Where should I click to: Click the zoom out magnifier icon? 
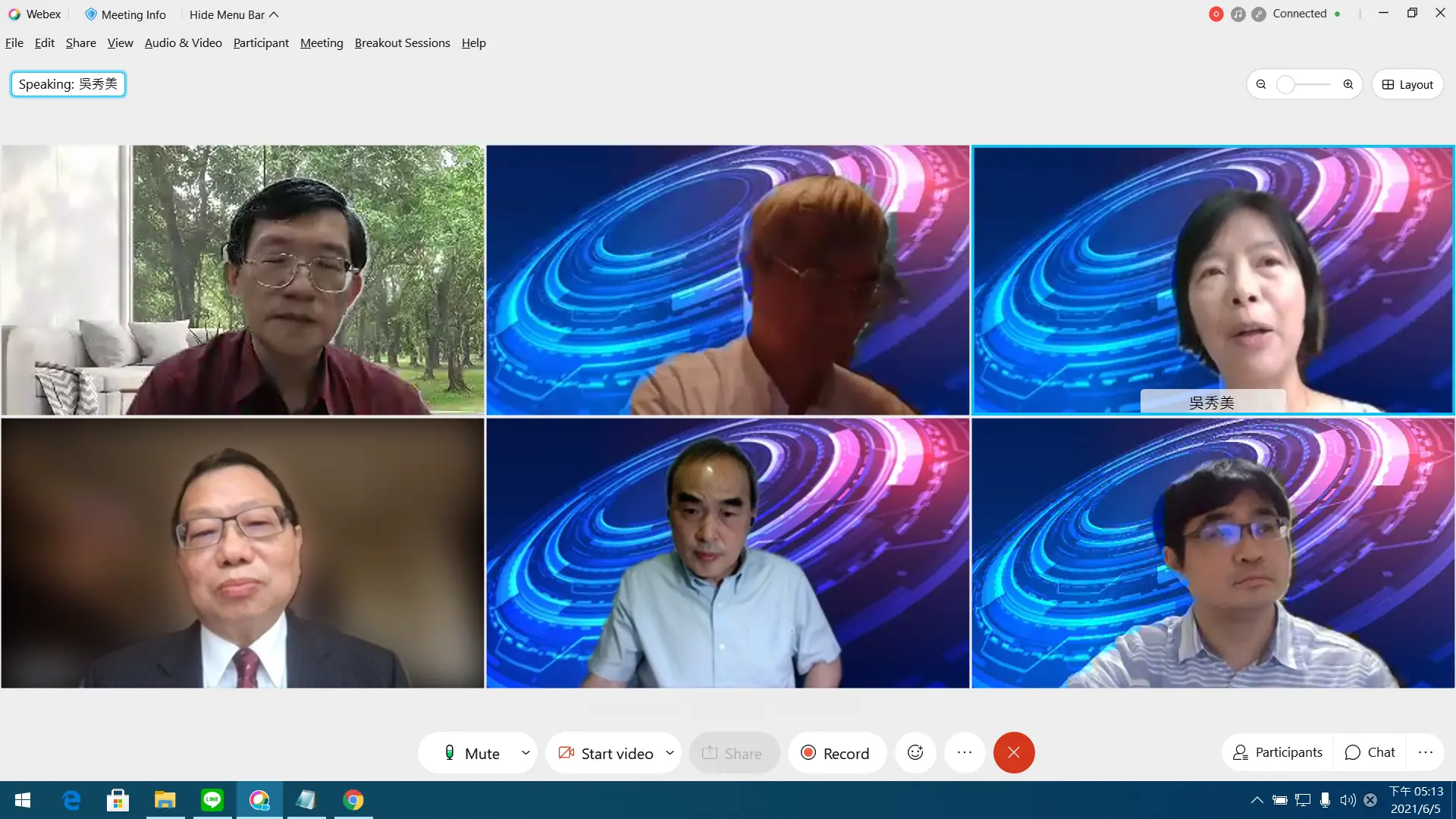point(1261,84)
